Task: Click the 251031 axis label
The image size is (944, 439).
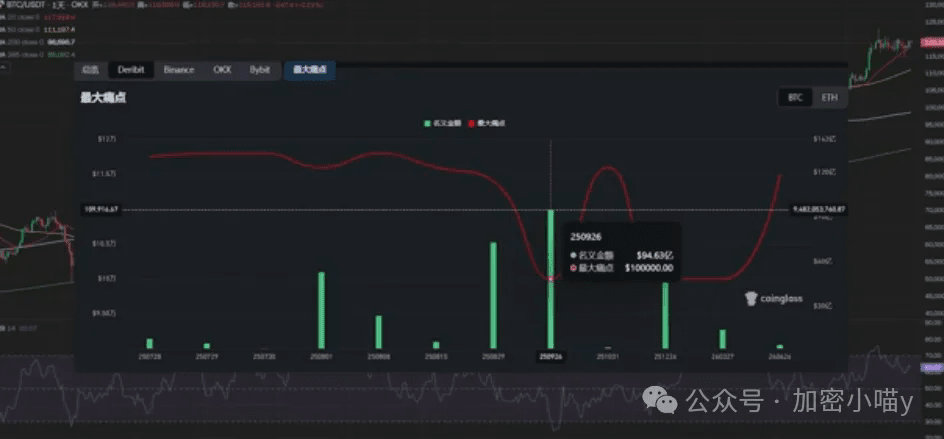Action: tap(608, 356)
